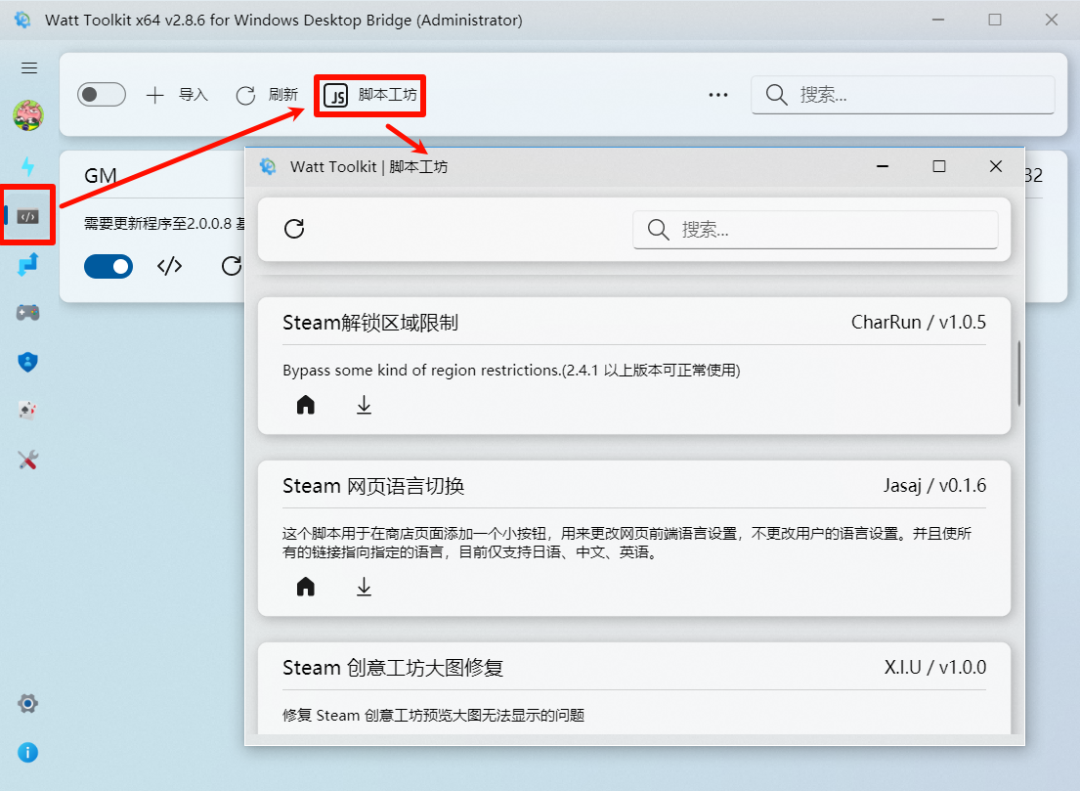Open the script configuration </> sidebar icon
This screenshot has width=1080, height=791.
point(27,215)
